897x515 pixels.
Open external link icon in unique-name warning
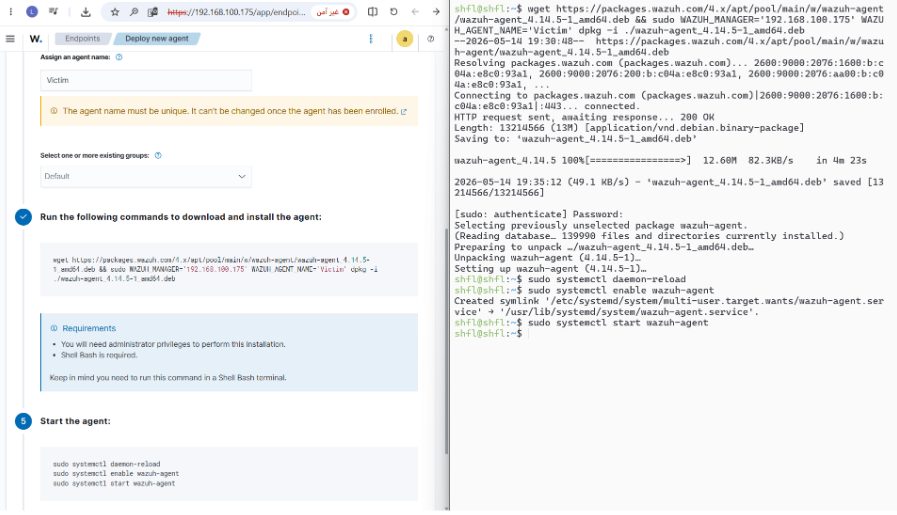(x=404, y=112)
